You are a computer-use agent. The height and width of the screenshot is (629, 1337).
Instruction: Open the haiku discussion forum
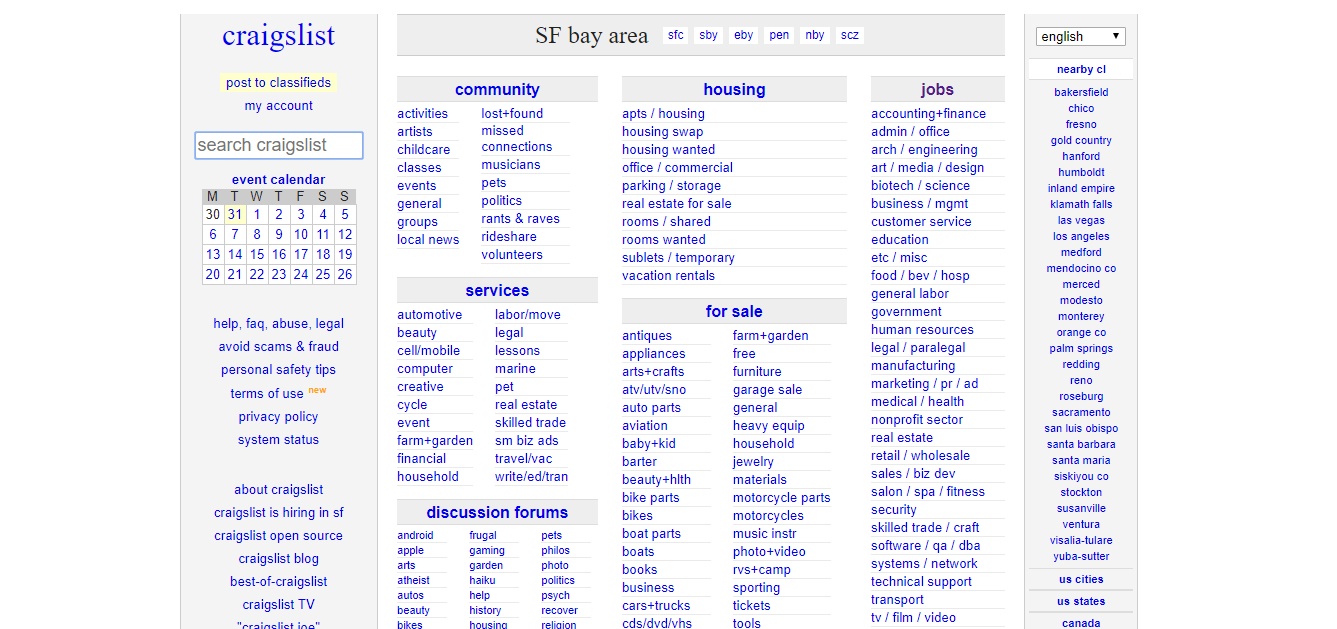[x=482, y=580]
